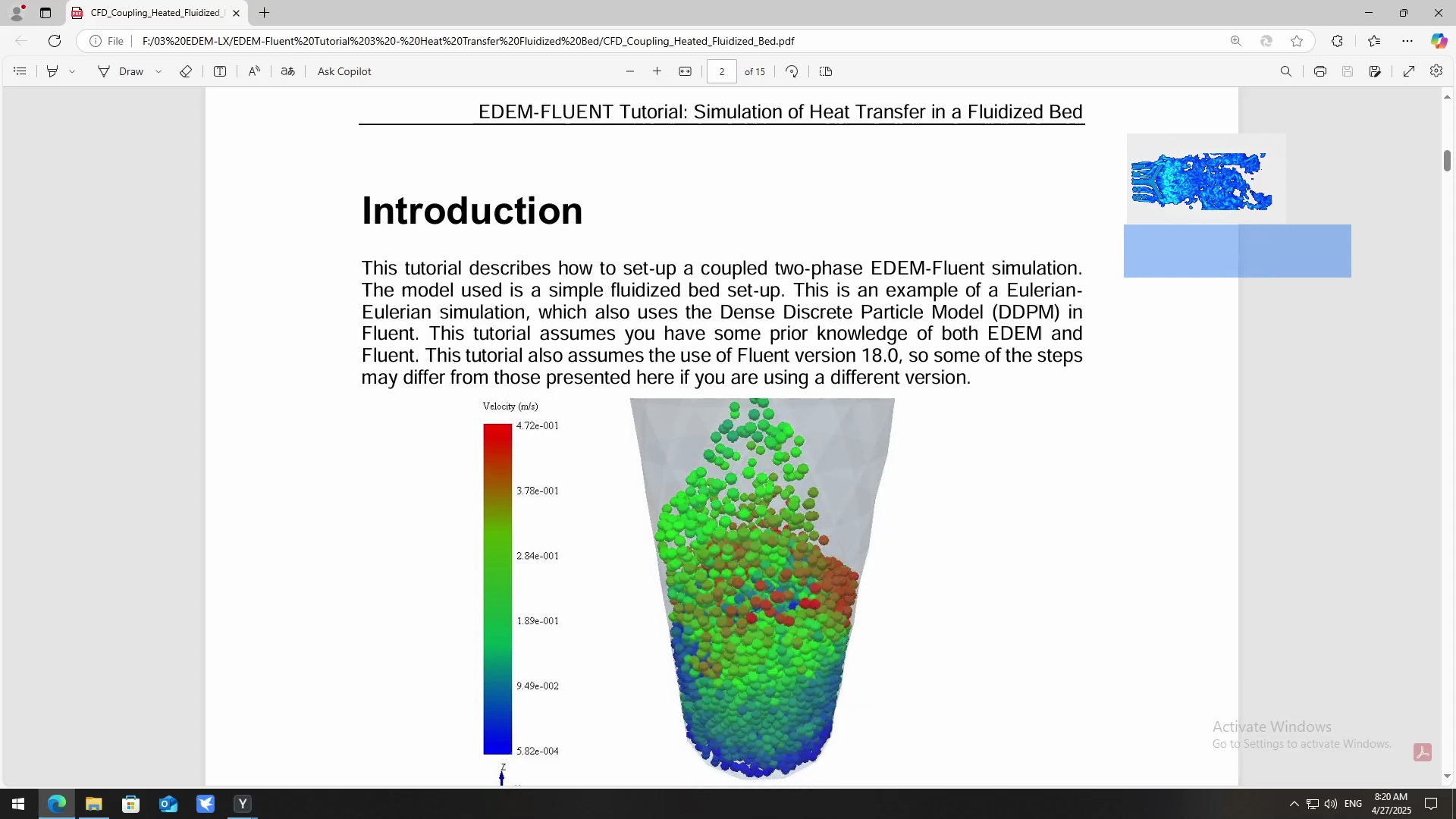Start Read aloud

[x=254, y=71]
